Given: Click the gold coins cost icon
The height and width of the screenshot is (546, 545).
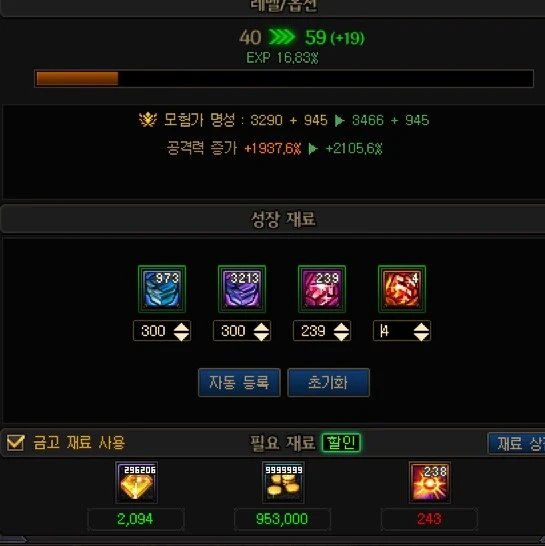Looking at the screenshot, I should [x=283, y=483].
